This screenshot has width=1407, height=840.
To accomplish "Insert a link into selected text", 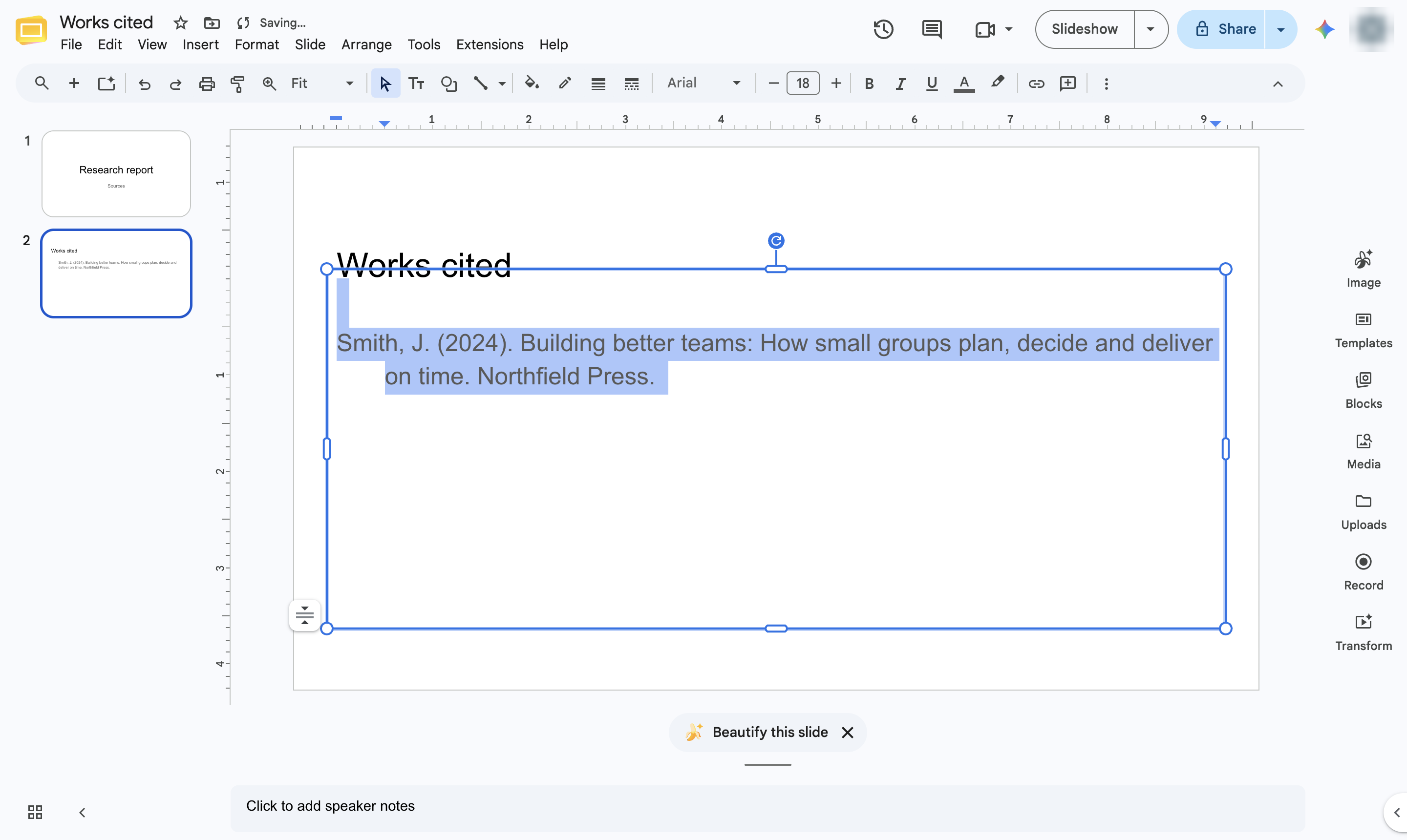I will [1036, 84].
